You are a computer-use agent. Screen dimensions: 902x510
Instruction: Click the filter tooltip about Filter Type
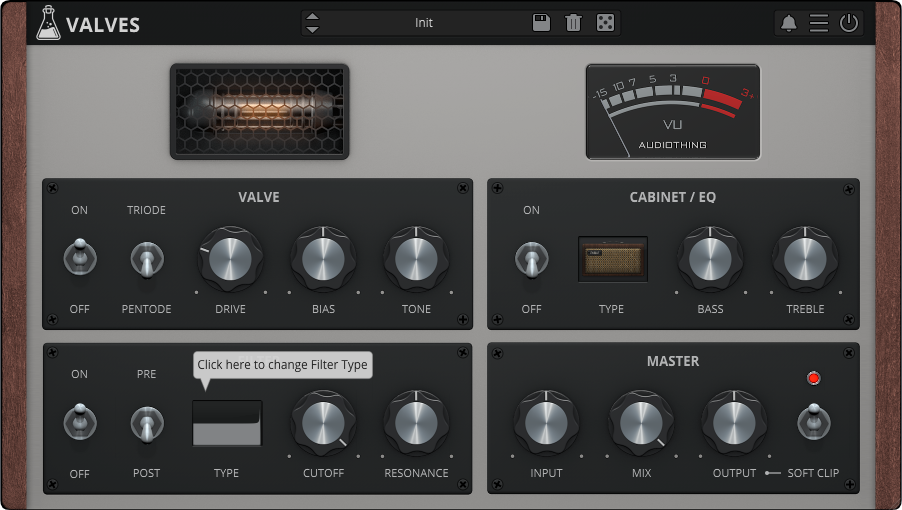[282, 365]
